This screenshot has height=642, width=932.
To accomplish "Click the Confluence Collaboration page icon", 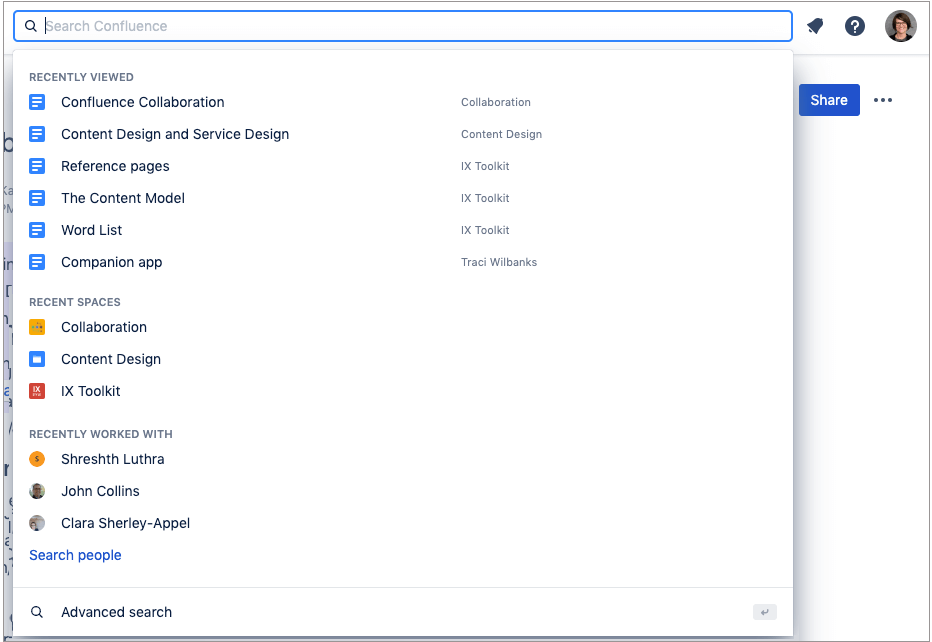I will tap(37, 101).
